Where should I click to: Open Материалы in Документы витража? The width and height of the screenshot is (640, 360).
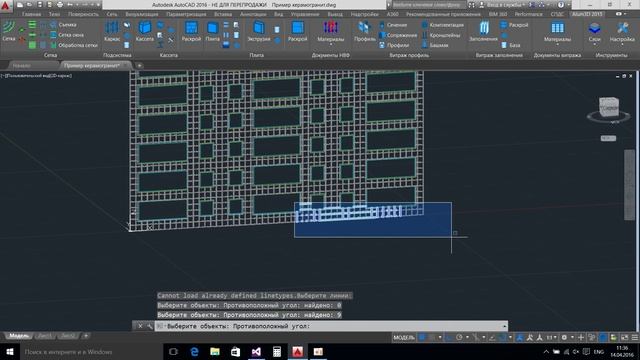(x=557, y=33)
